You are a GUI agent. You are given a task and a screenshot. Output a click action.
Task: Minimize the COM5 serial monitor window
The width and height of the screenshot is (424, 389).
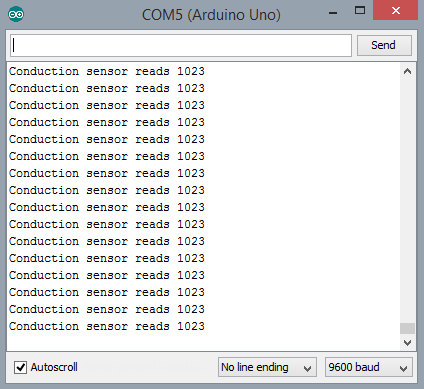[x=333, y=13]
